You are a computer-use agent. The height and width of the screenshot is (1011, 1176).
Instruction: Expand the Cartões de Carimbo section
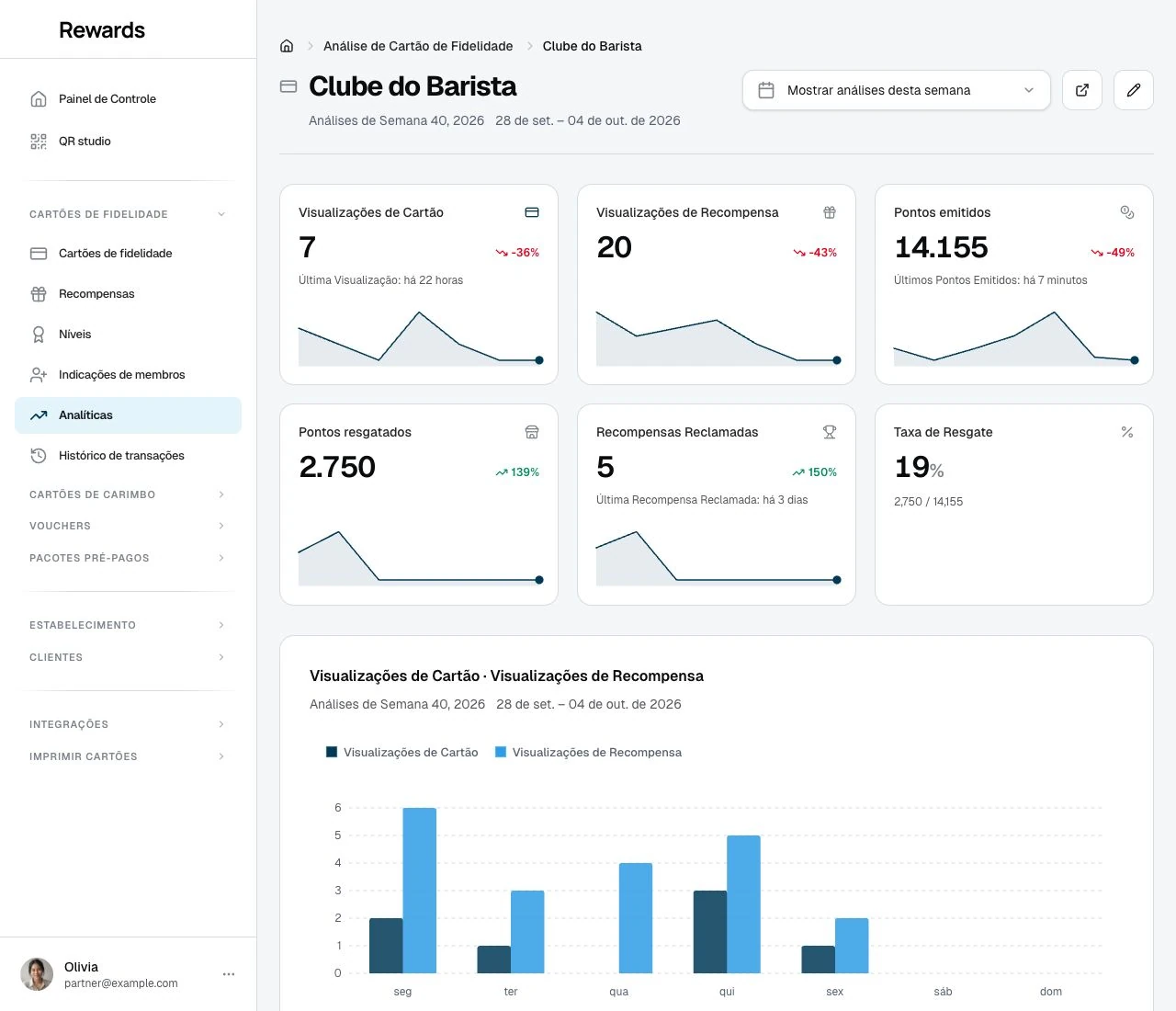pos(128,494)
